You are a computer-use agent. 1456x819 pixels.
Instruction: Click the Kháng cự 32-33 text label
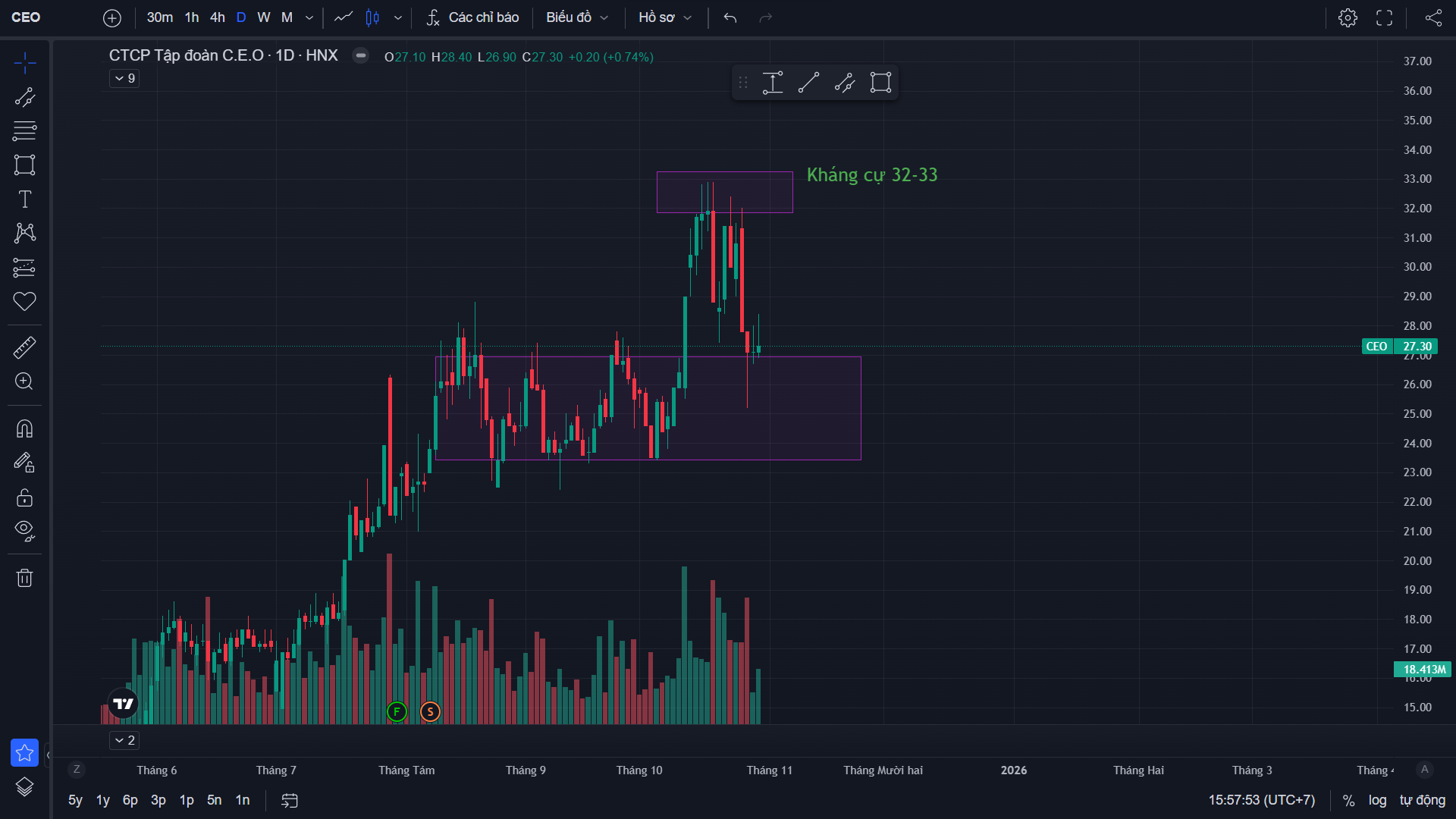[871, 175]
